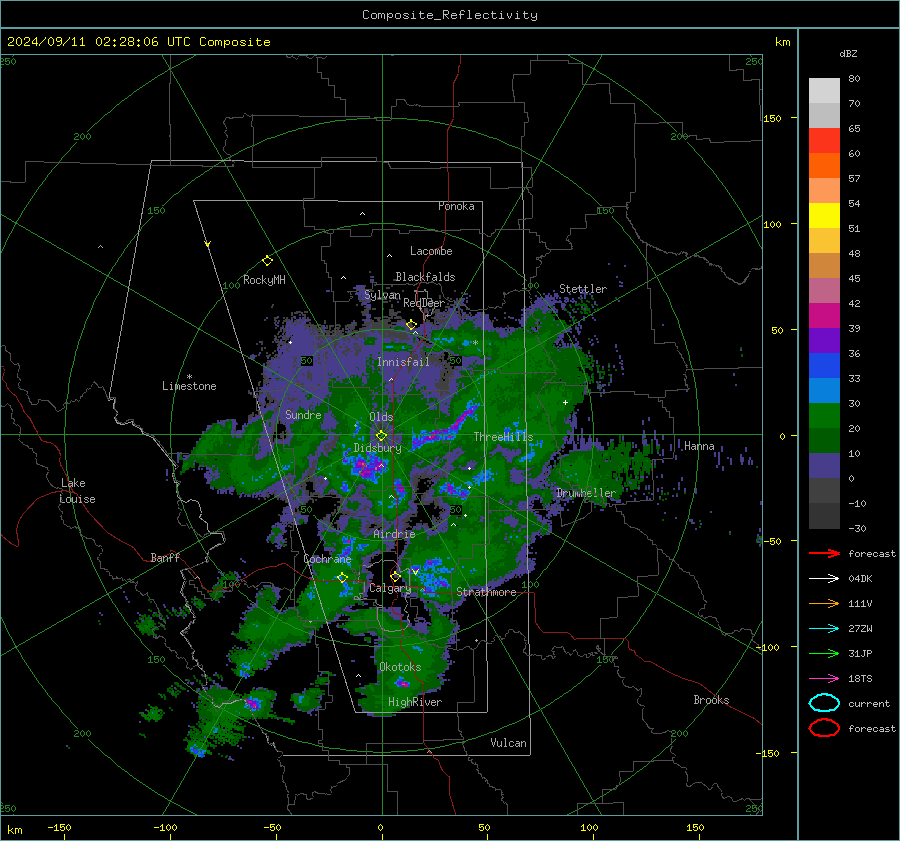The image size is (900, 841).
Task: Click yellow radar-site diamond below Olds
Action: pos(381,436)
